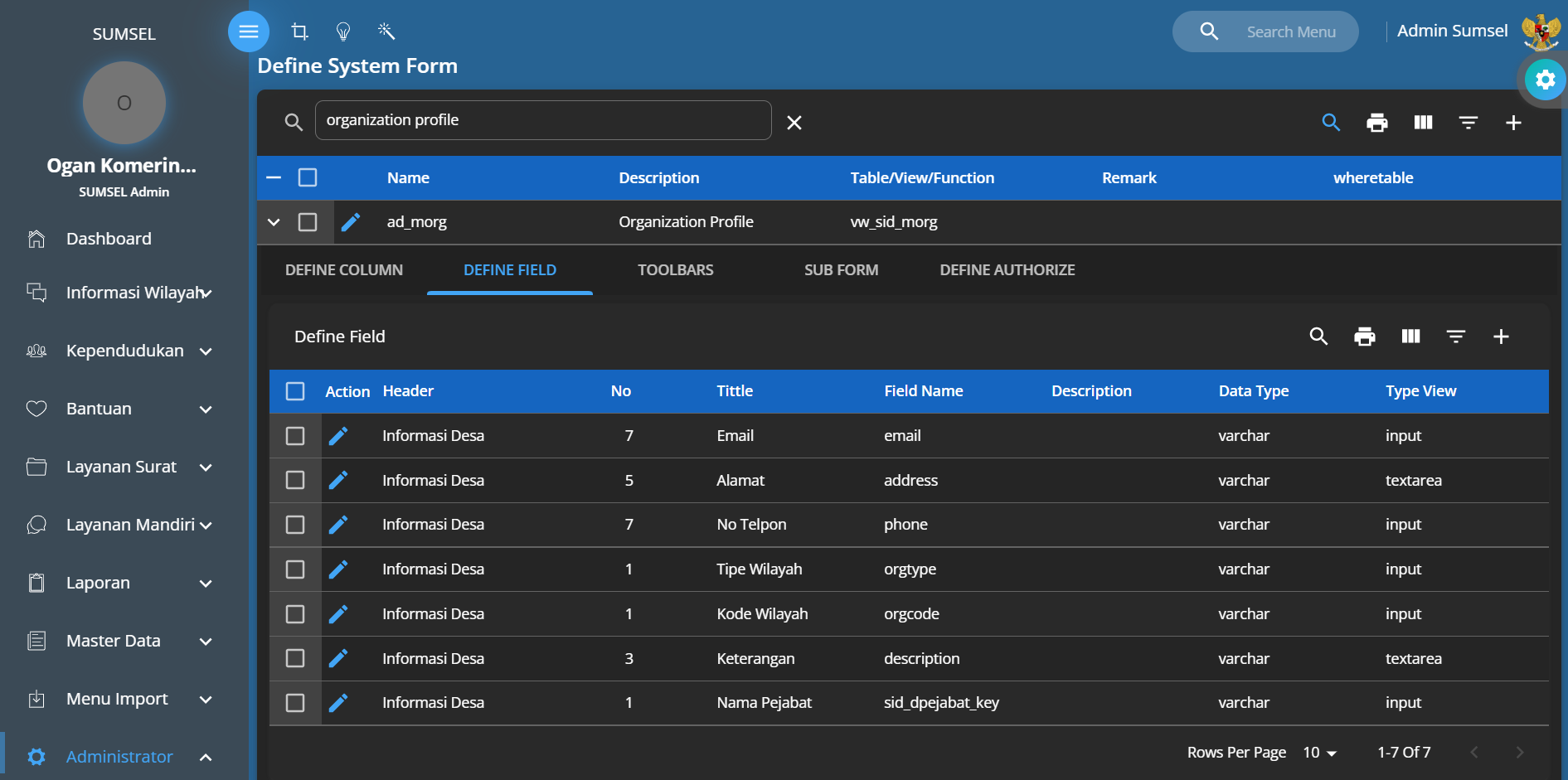Click the lightbulb icon in top toolbar

coord(343,32)
